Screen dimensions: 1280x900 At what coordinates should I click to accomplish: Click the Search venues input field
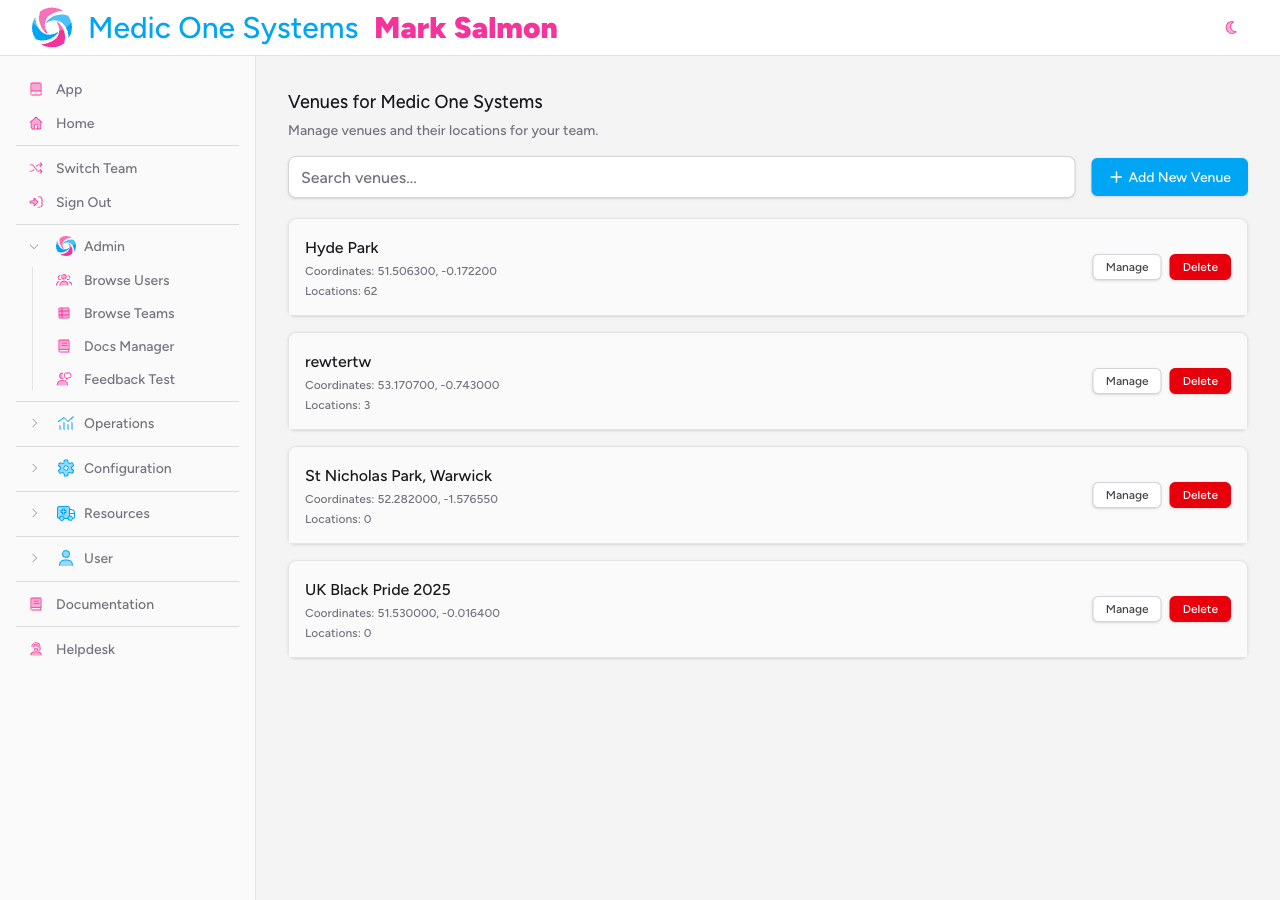681,177
